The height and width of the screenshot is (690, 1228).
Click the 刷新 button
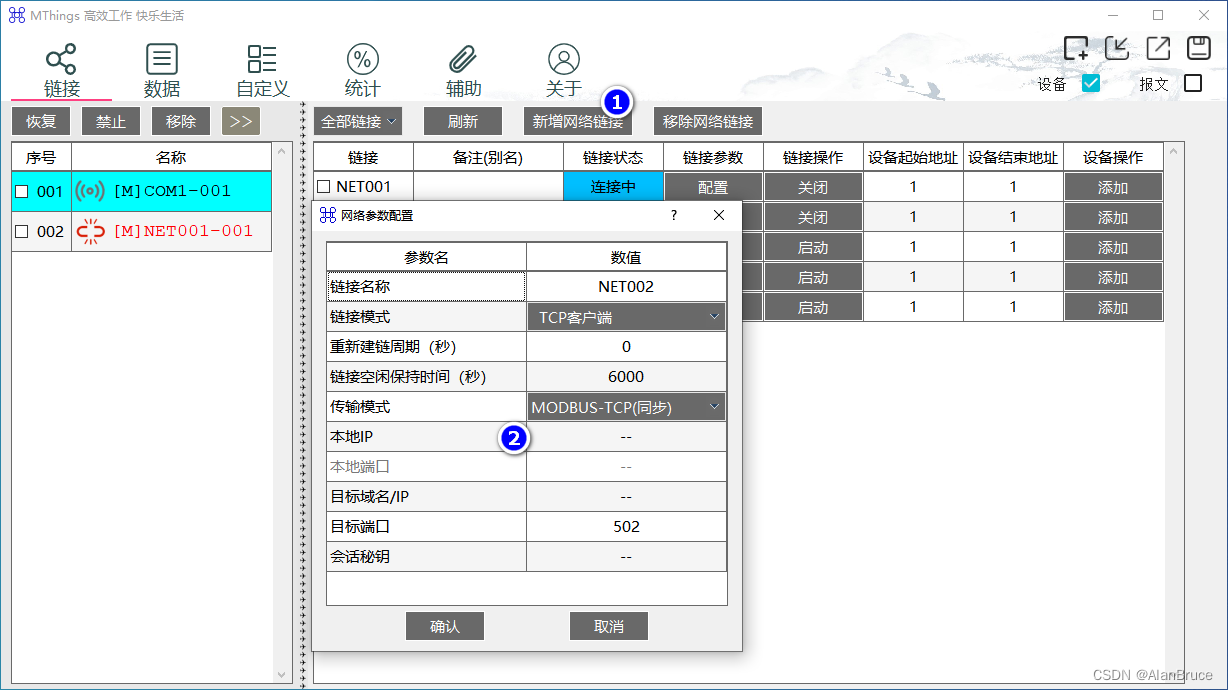pyautogui.click(x=463, y=121)
